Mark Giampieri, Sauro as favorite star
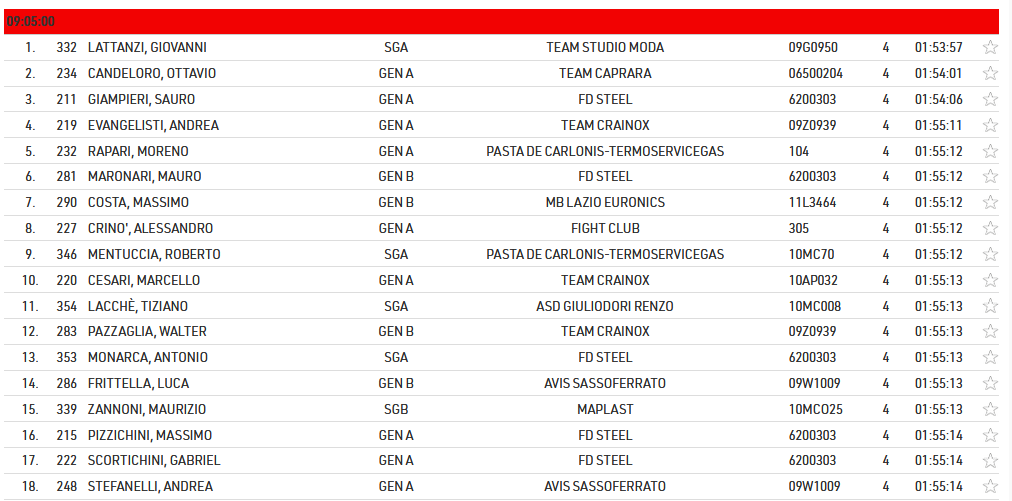The height and width of the screenshot is (501, 1012). (990, 99)
